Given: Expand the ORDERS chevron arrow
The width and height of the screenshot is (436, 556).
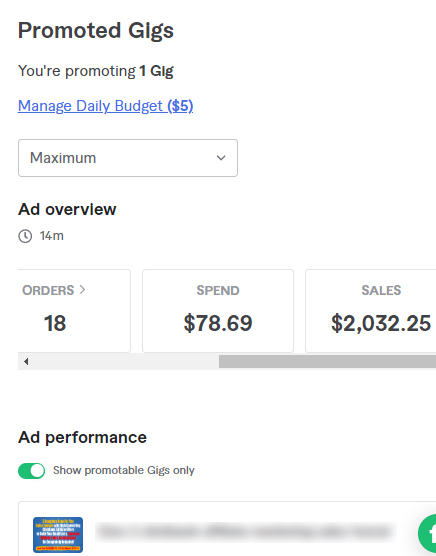Looking at the screenshot, I should pyautogui.click(x=82, y=290).
